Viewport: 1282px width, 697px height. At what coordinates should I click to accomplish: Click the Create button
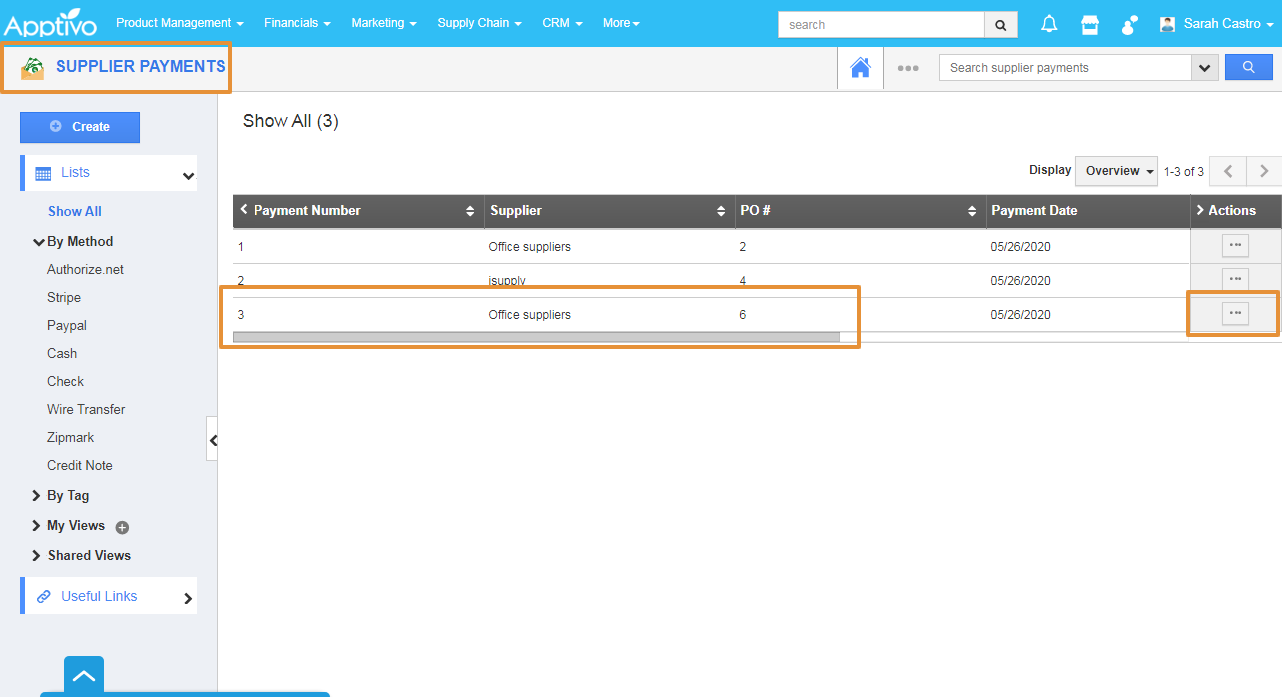click(x=80, y=127)
